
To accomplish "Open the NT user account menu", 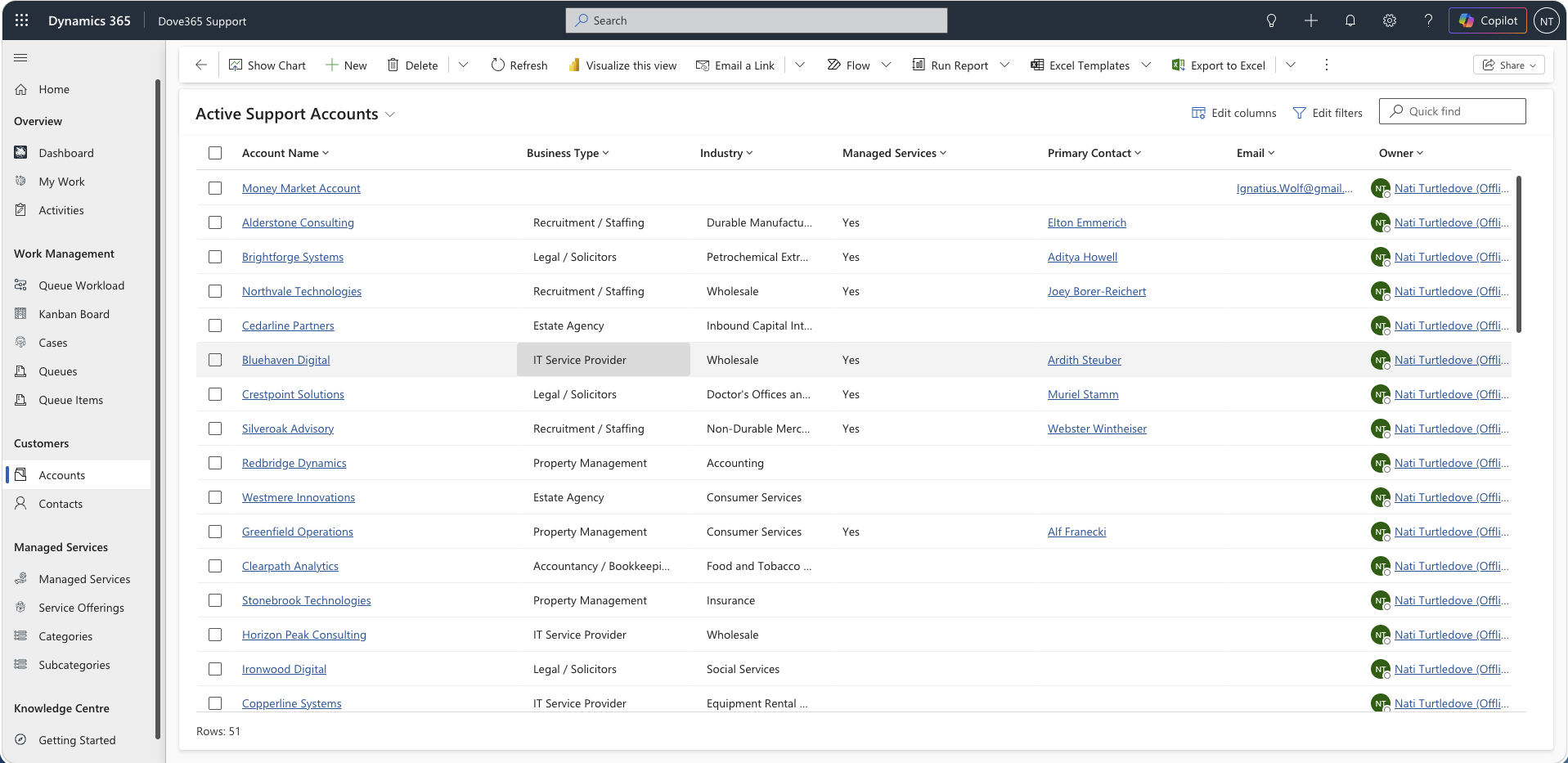I will [x=1547, y=21].
